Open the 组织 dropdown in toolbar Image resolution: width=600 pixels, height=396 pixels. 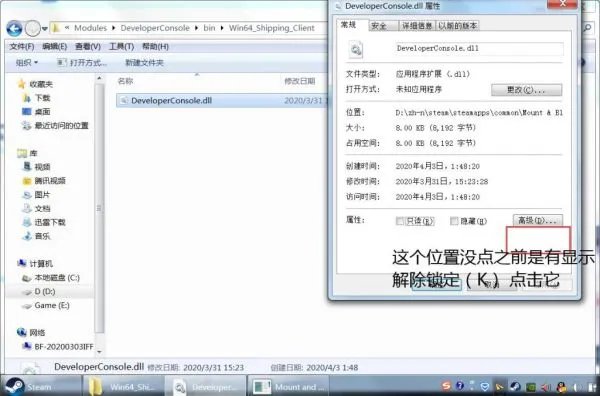point(26,62)
